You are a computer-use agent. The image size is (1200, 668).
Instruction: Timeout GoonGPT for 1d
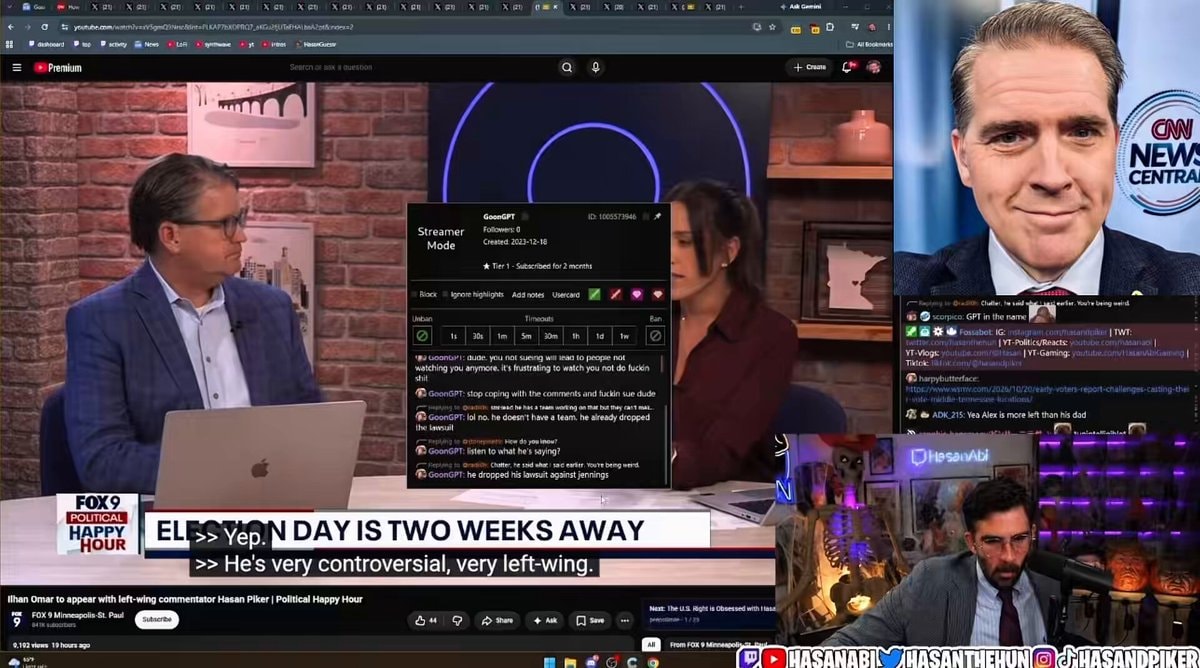[x=599, y=336]
